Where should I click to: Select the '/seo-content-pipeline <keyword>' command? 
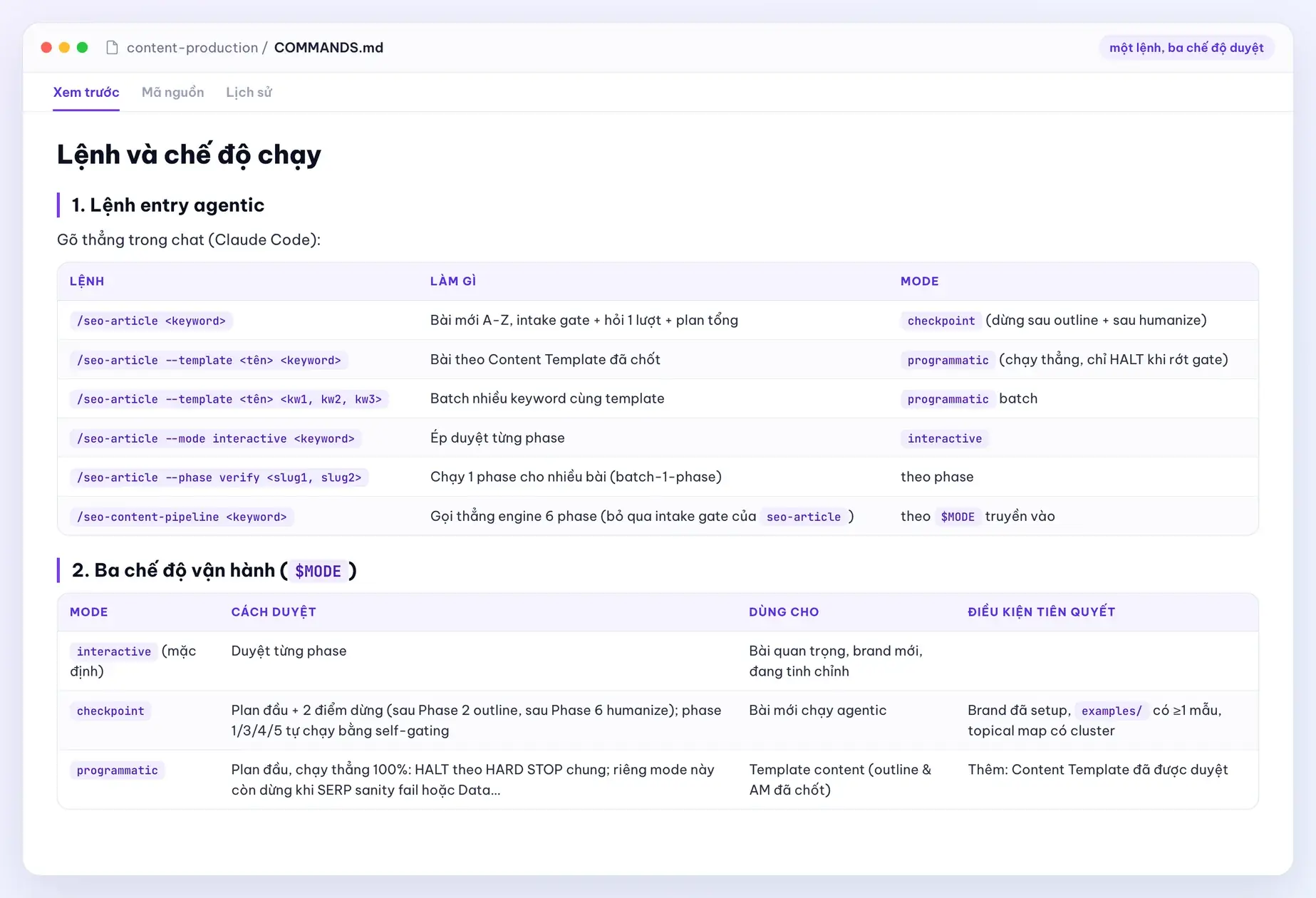182,517
